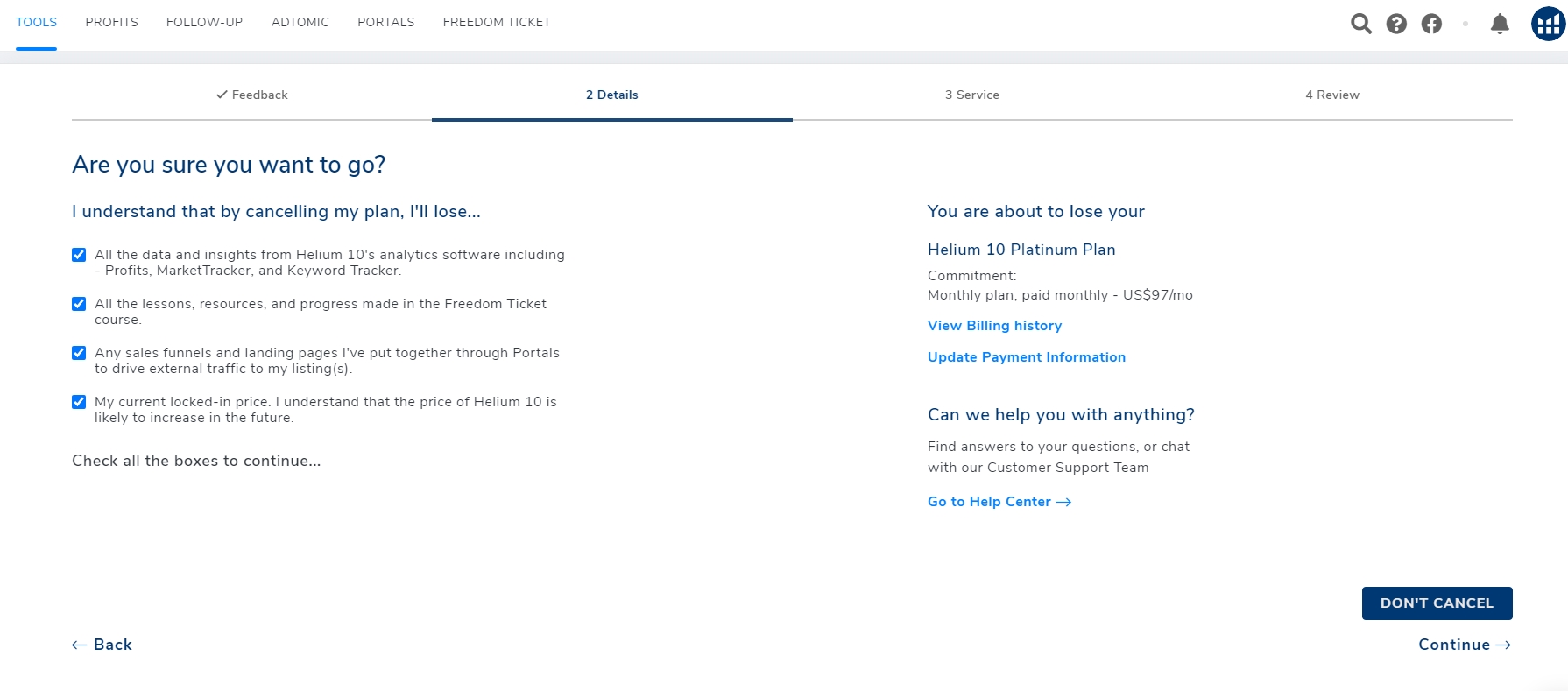Click 'Can we help you with anything?' heading

pyautogui.click(x=1061, y=414)
